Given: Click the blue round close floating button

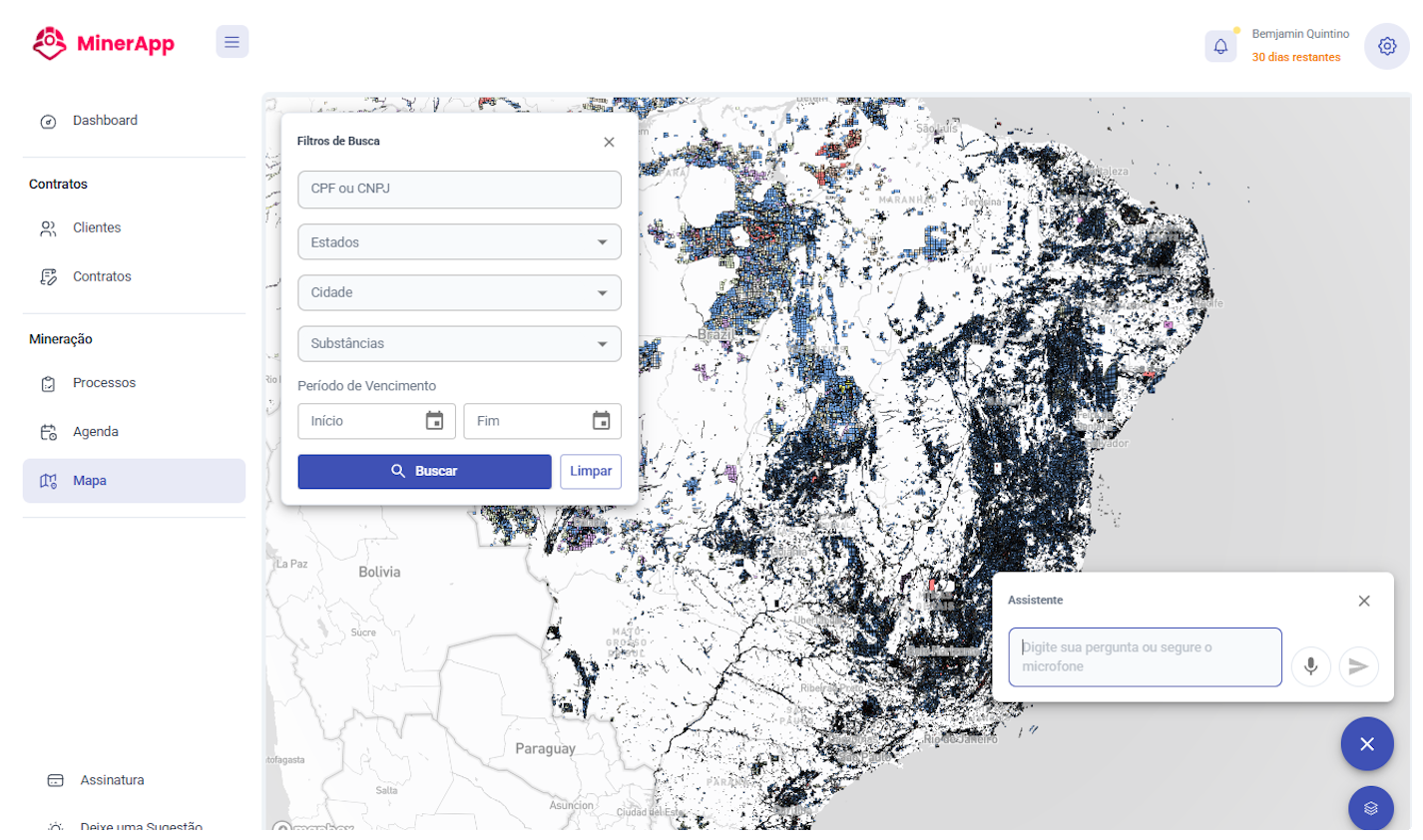Looking at the screenshot, I should point(1367,744).
